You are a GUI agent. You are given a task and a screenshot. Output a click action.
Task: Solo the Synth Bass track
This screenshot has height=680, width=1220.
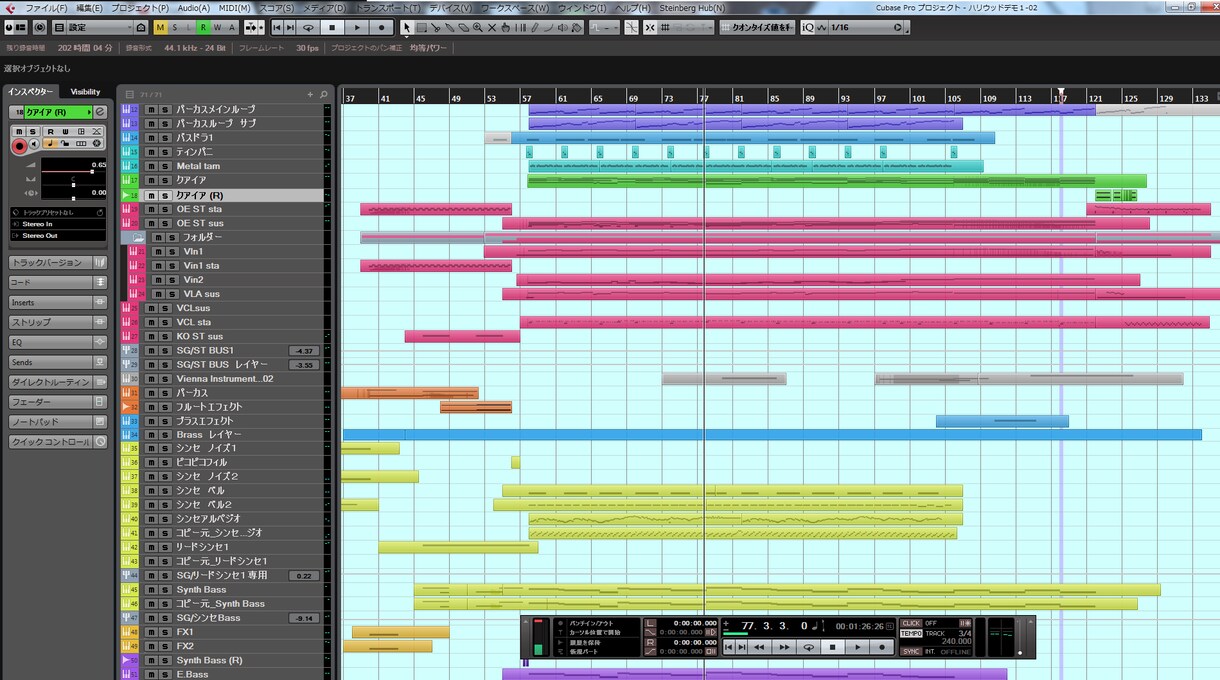[x=165, y=590]
